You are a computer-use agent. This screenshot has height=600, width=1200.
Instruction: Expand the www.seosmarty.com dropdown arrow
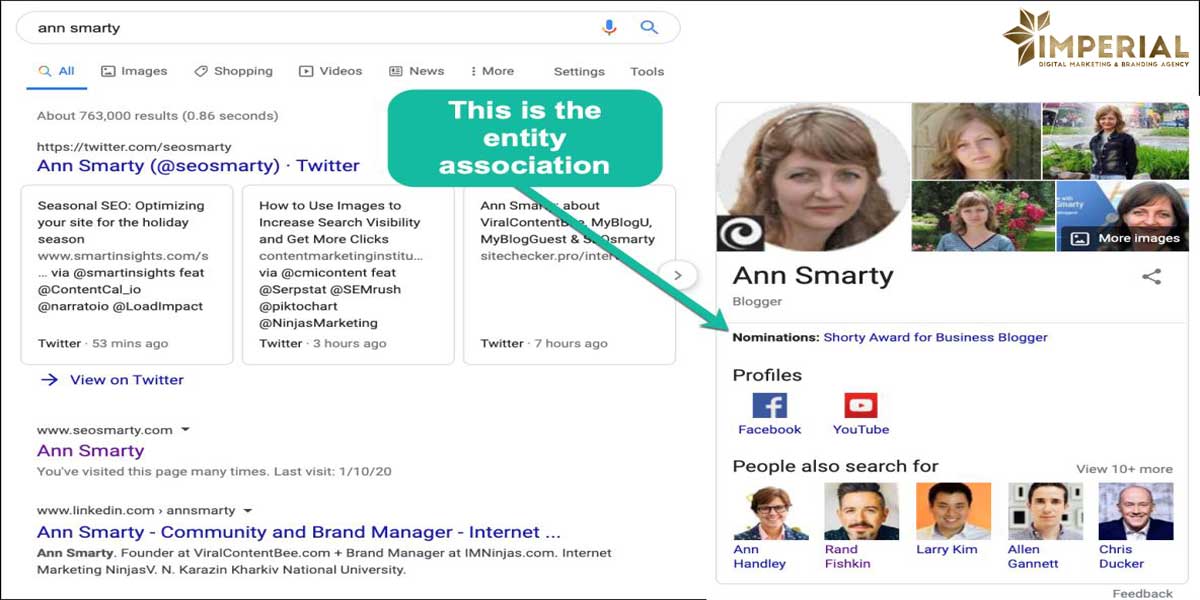185,430
